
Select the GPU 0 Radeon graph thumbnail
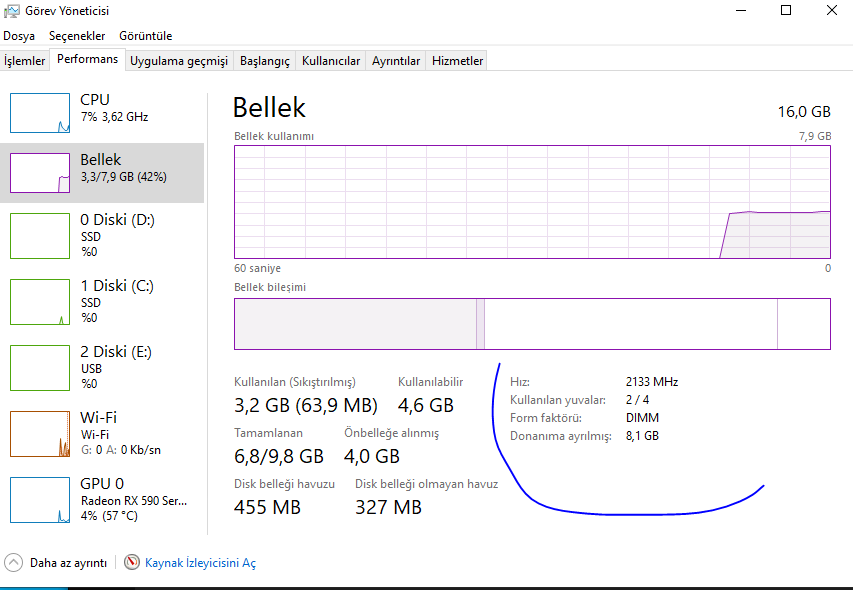[x=40, y=500]
